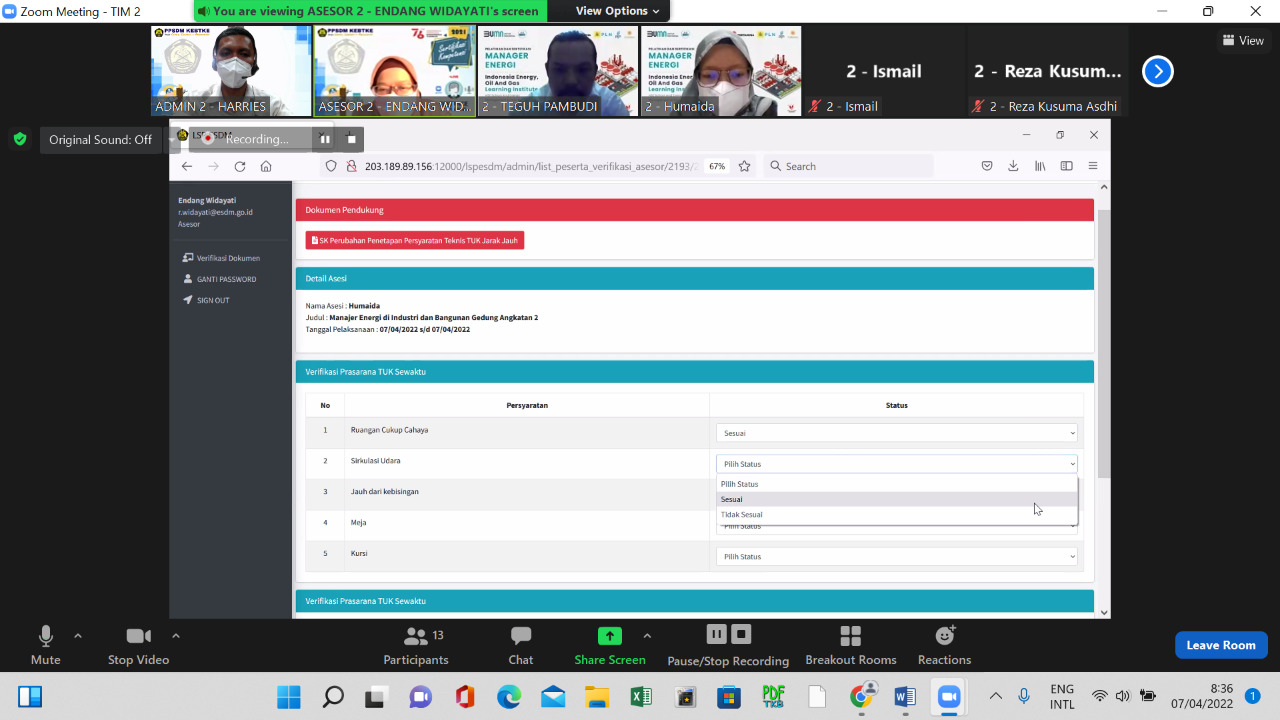
Task: Open the Participants panel
Action: [x=416, y=645]
